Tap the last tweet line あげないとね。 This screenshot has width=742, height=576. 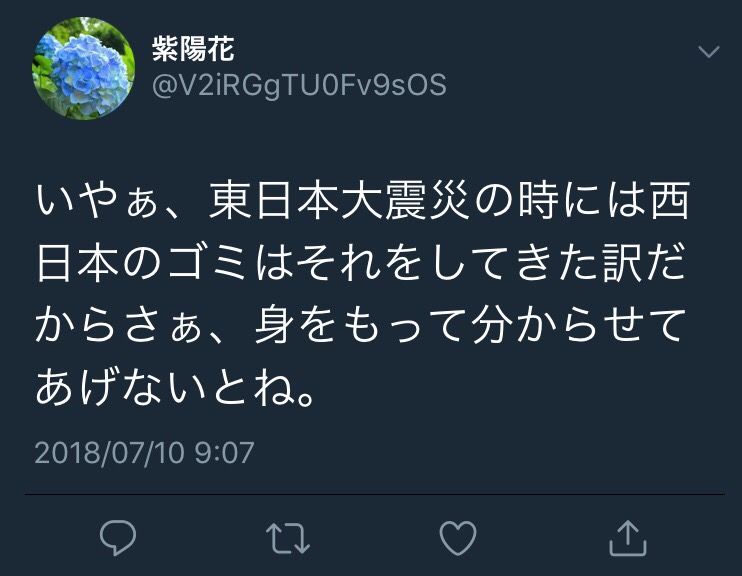(x=175, y=388)
